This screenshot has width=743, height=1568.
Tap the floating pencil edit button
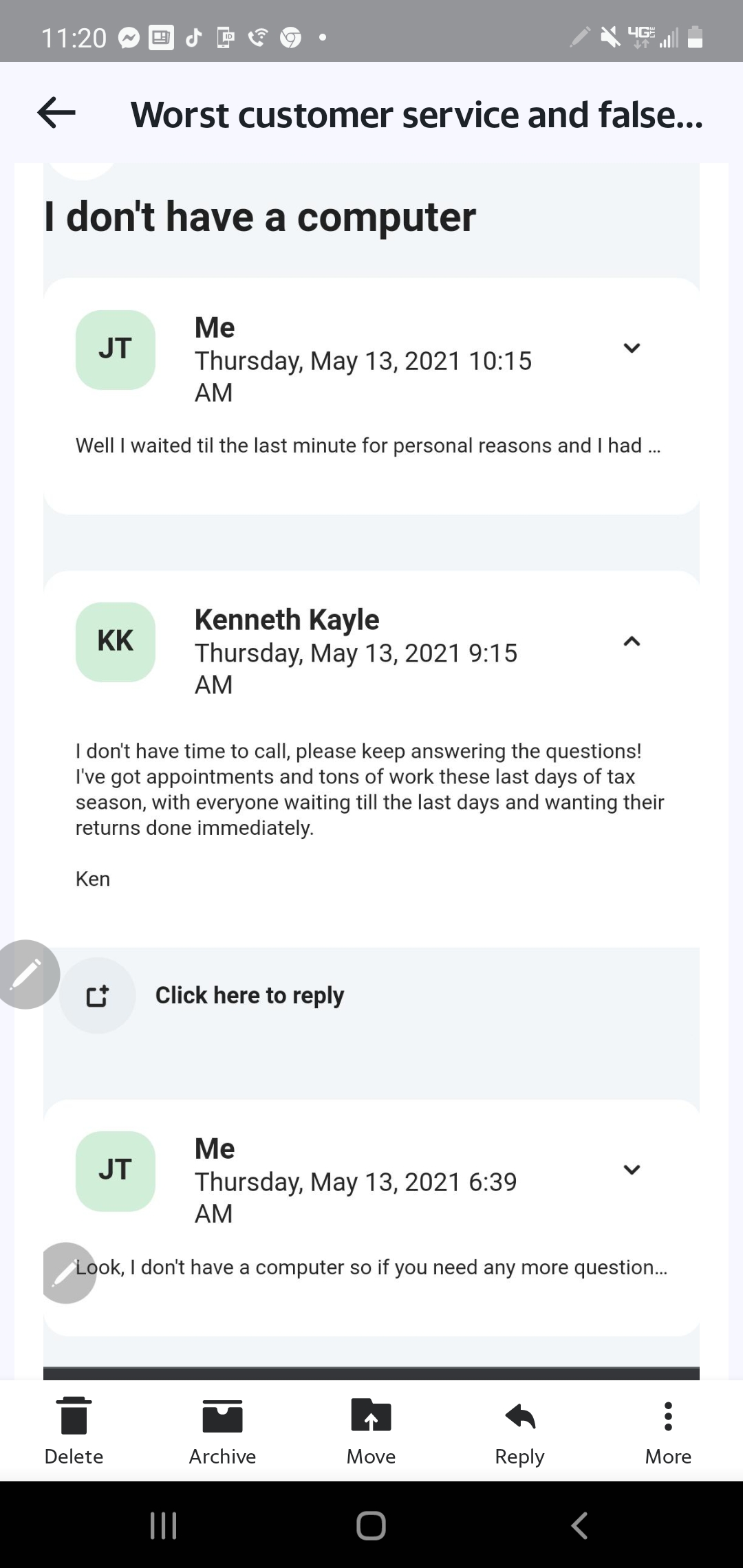pos(28,974)
